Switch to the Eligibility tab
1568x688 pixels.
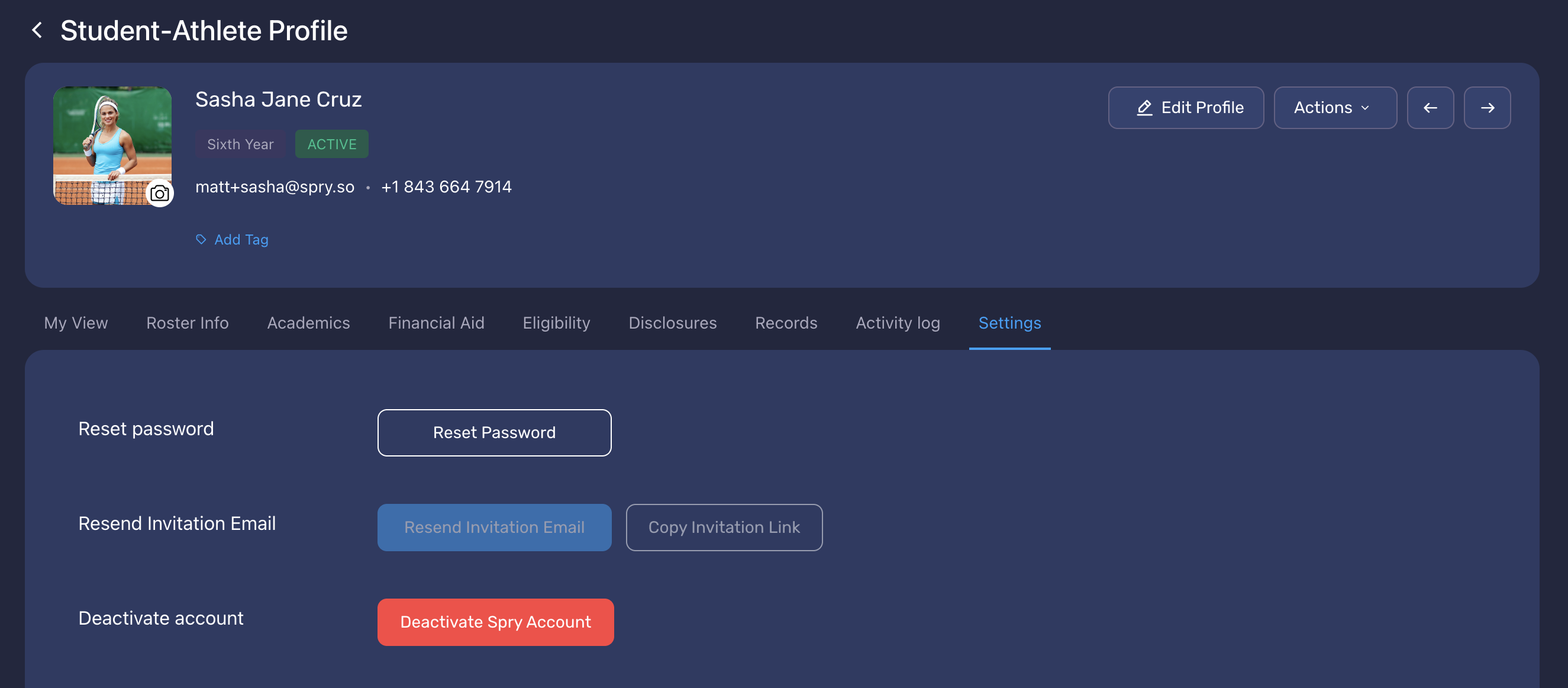click(x=556, y=323)
